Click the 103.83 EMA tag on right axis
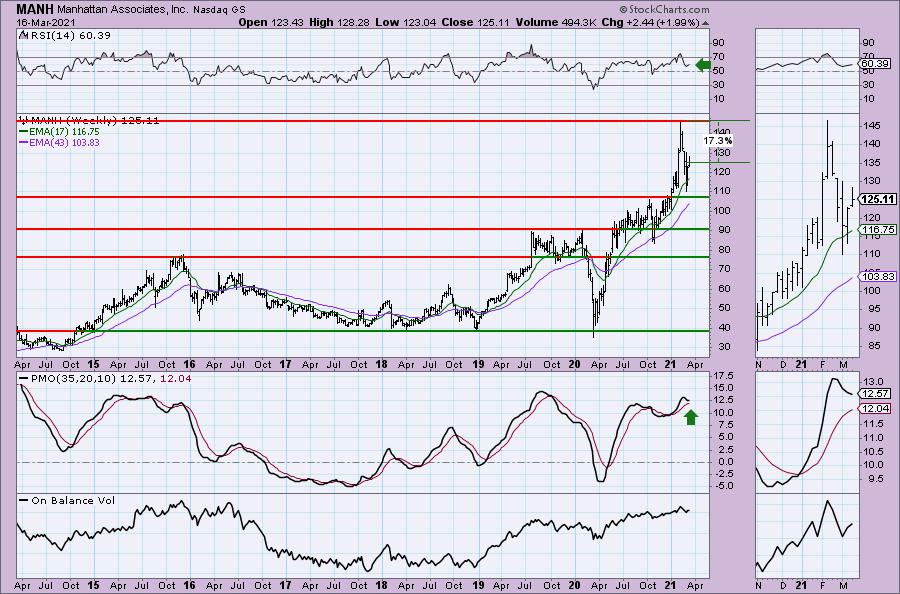Image resolution: width=900 pixels, height=594 pixels. click(879, 277)
